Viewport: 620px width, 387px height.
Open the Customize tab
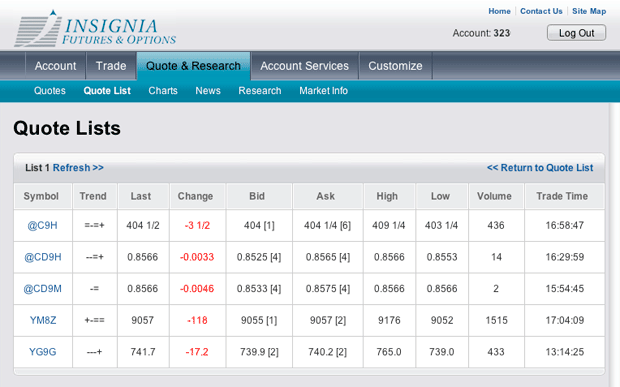395,66
